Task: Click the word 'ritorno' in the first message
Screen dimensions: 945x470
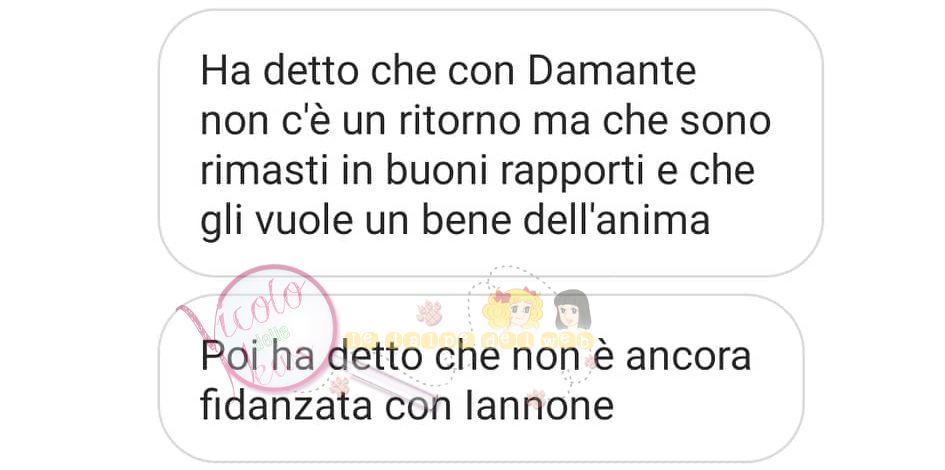Action: click(x=459, y=123)
